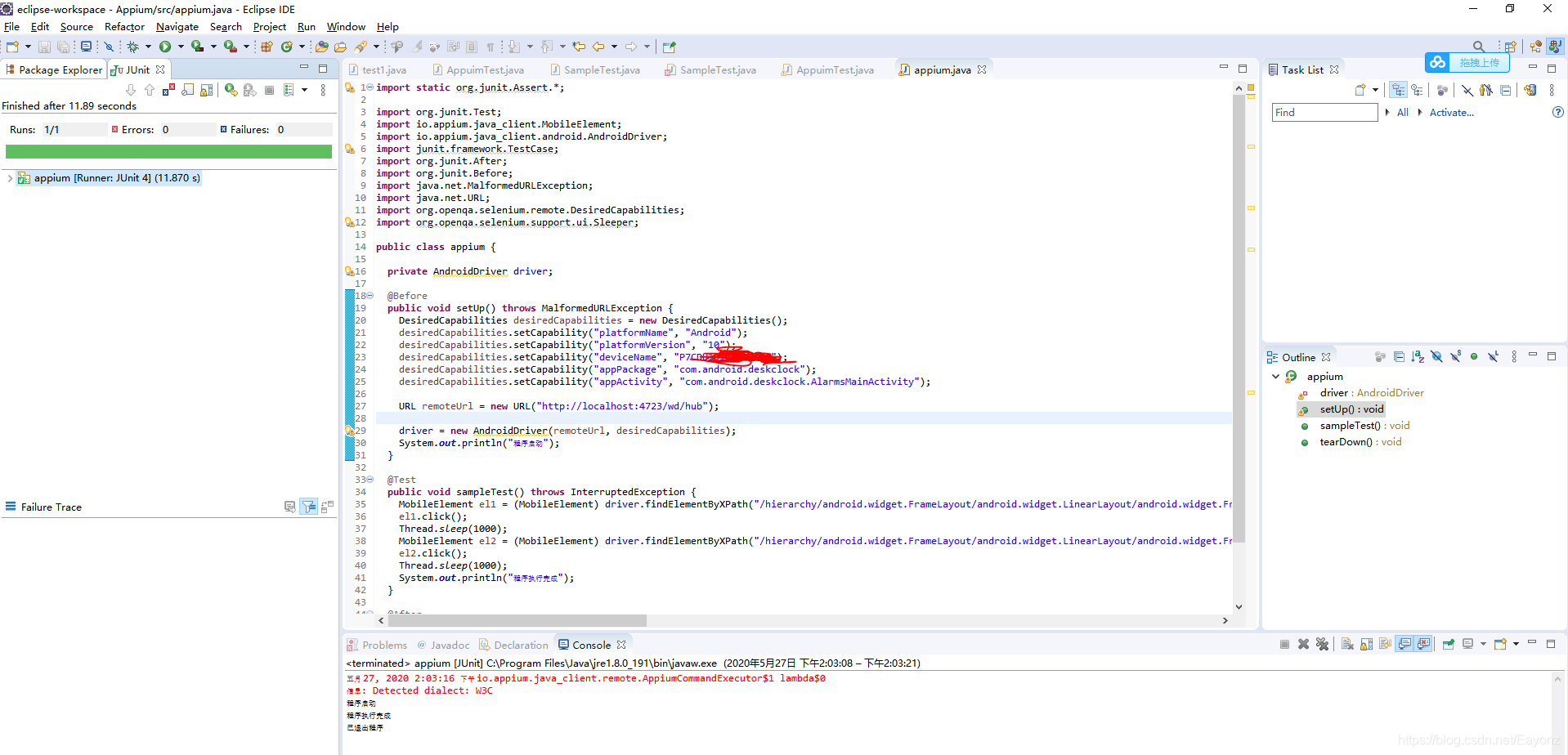1568x755 pixels.
Task: Click the editor horizontal scrollbar thumb
Action: 517,620
